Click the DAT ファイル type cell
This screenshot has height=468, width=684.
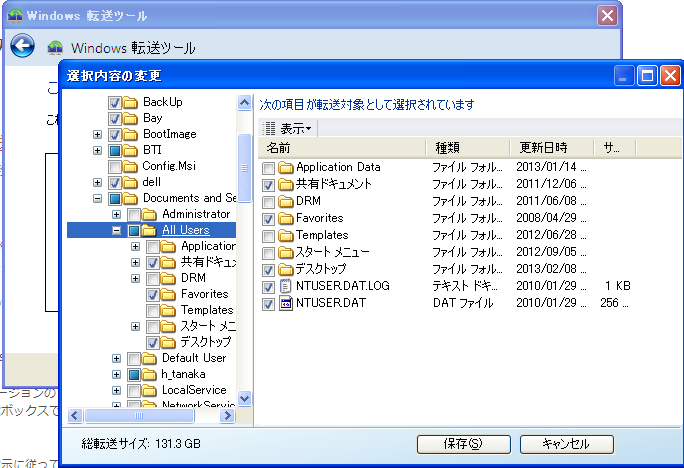coord(463,303)
